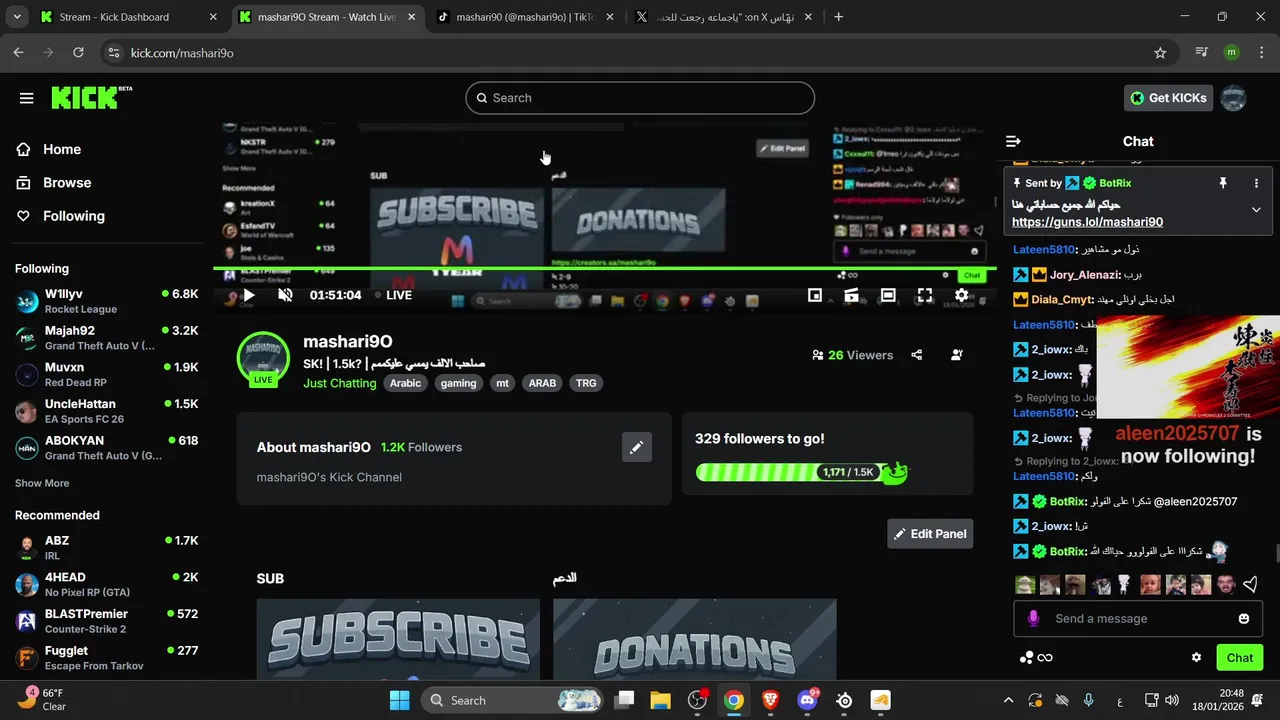1280x720 pixels.
Task: Open mini-player mode in video controls
Action: (815, 295)
